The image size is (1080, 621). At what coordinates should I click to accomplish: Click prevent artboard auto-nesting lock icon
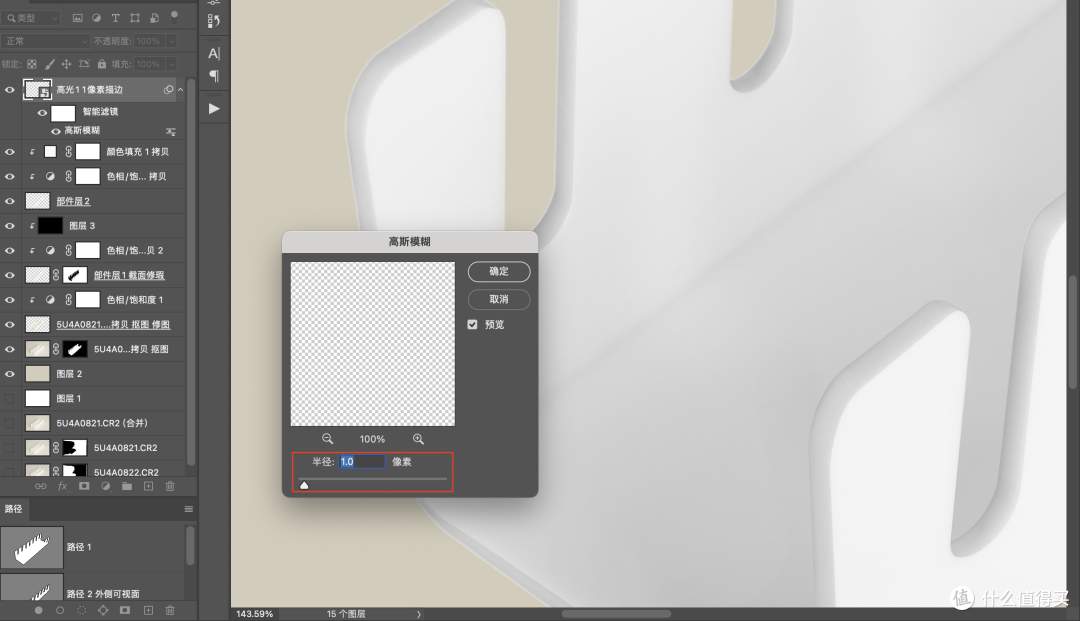[x=84, y=64]
